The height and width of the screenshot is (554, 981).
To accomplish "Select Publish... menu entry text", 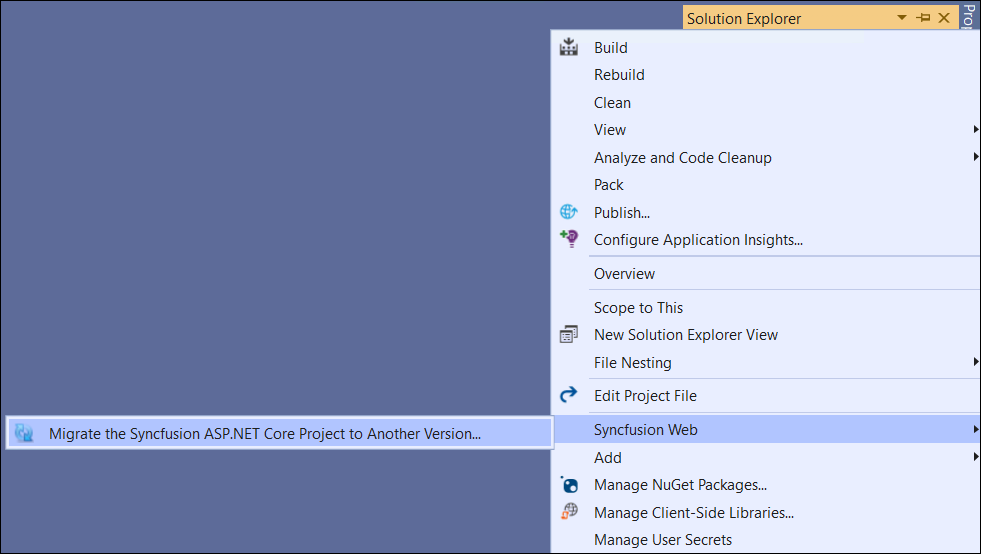I will [x=622, y=213].
